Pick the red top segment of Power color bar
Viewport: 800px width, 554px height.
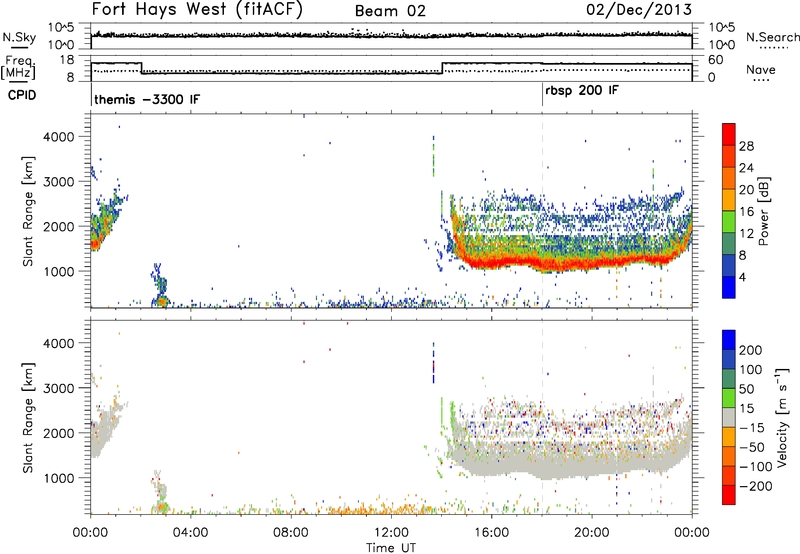click(729, 134)
